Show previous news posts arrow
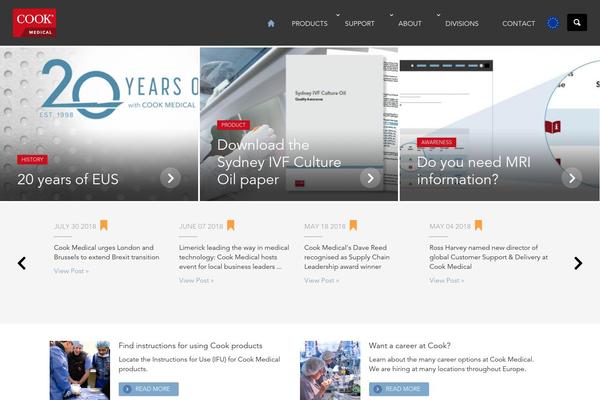 (22, 263)
